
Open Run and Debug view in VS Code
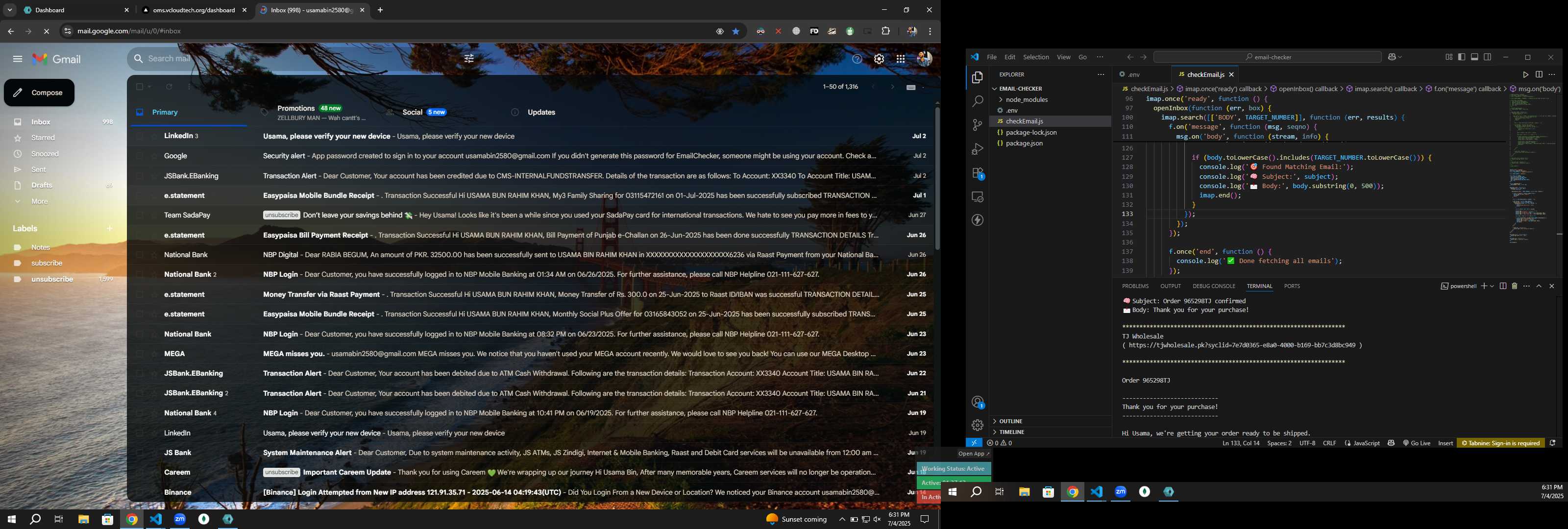pos(978,148)
